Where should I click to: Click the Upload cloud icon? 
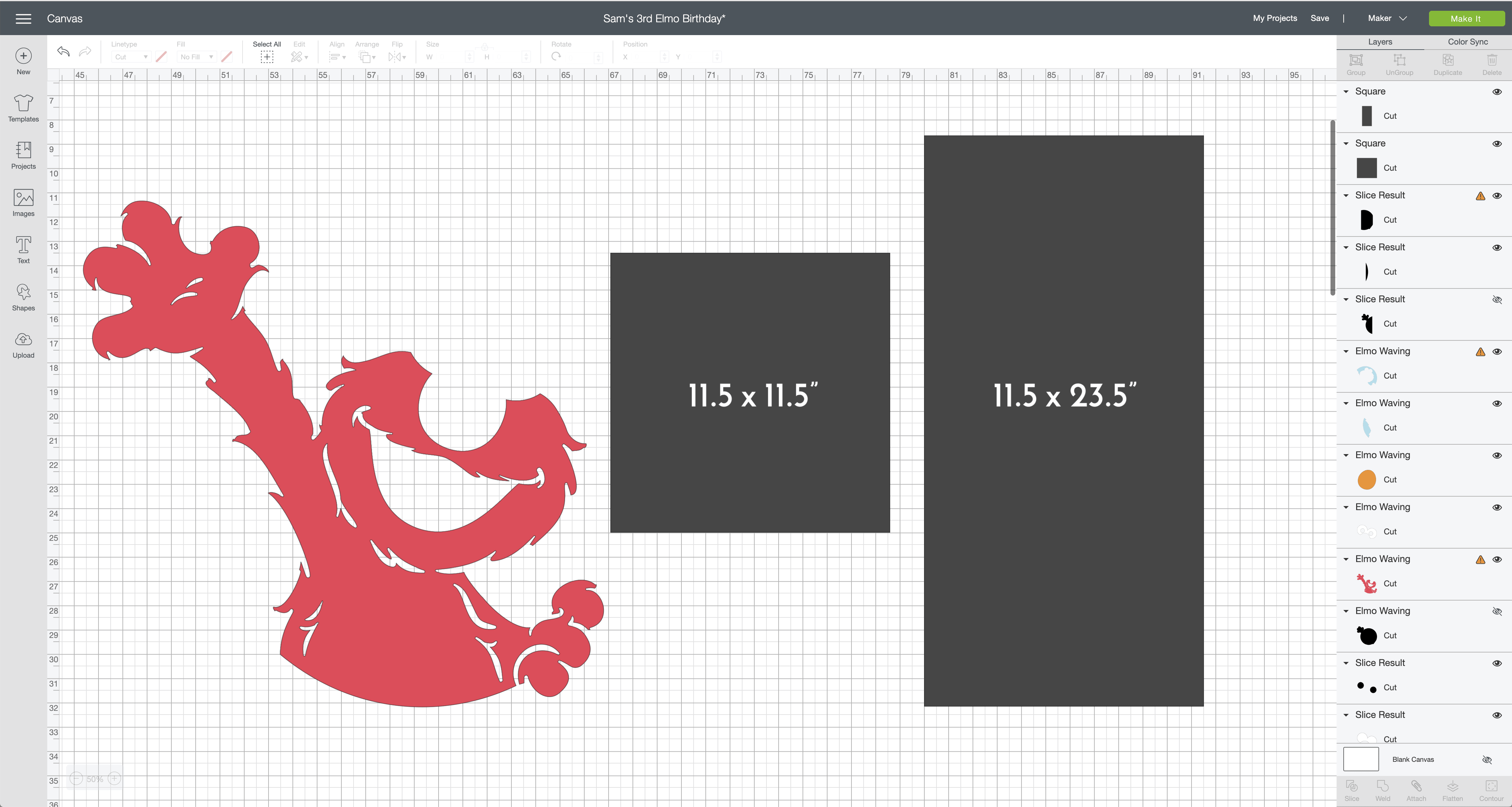(24, 339)
